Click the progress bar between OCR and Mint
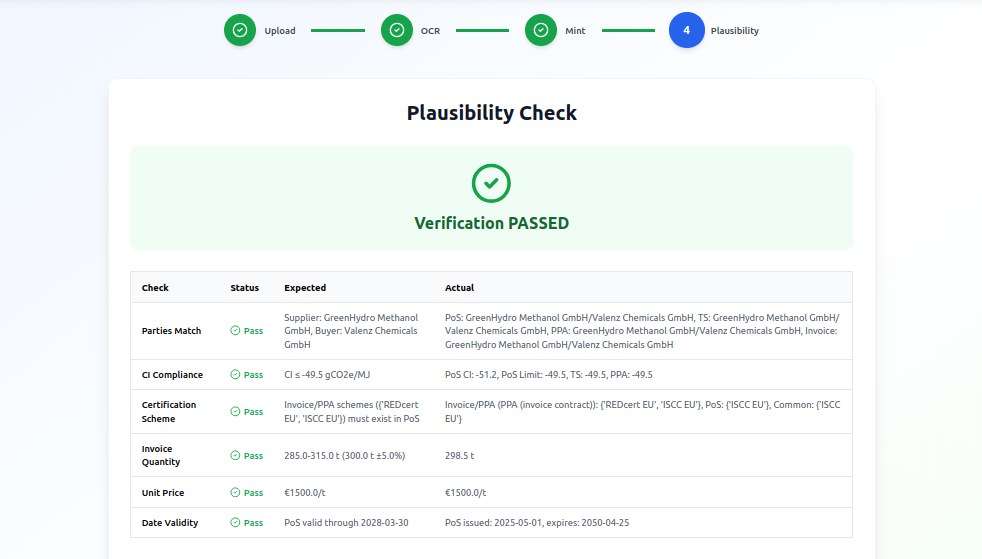The width and height of the screenshot is (982, 559). [x=482, y=30]
